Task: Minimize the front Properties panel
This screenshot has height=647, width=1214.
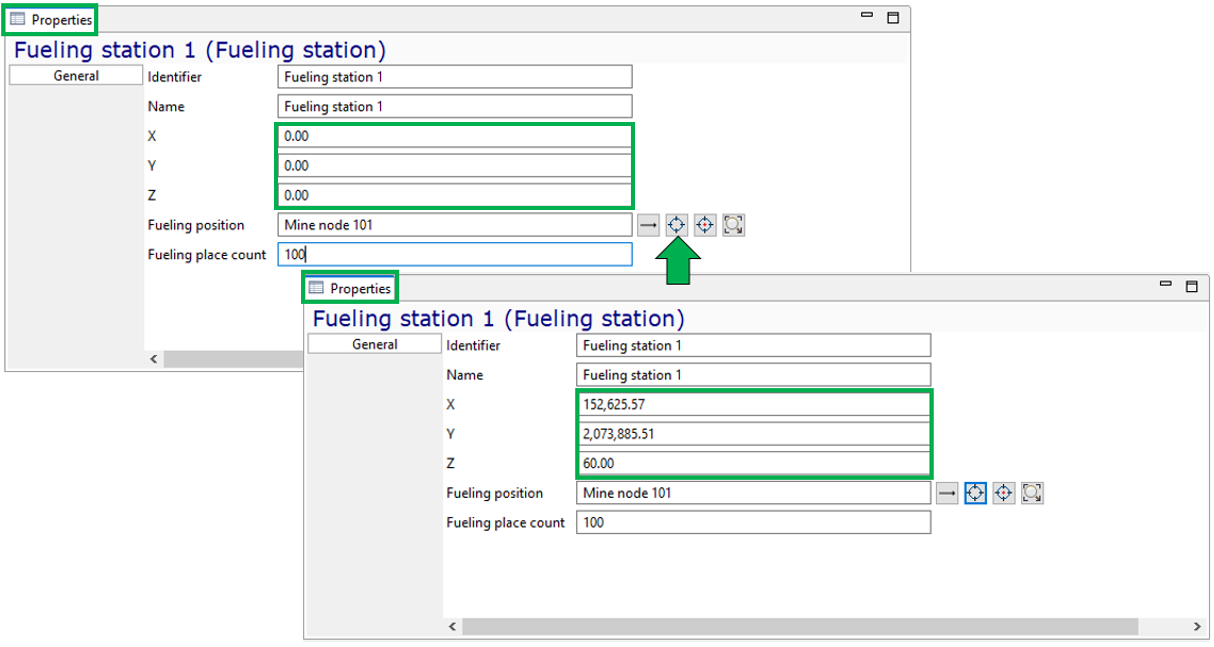Action: pyautogui.click(x=1166, y=283)
